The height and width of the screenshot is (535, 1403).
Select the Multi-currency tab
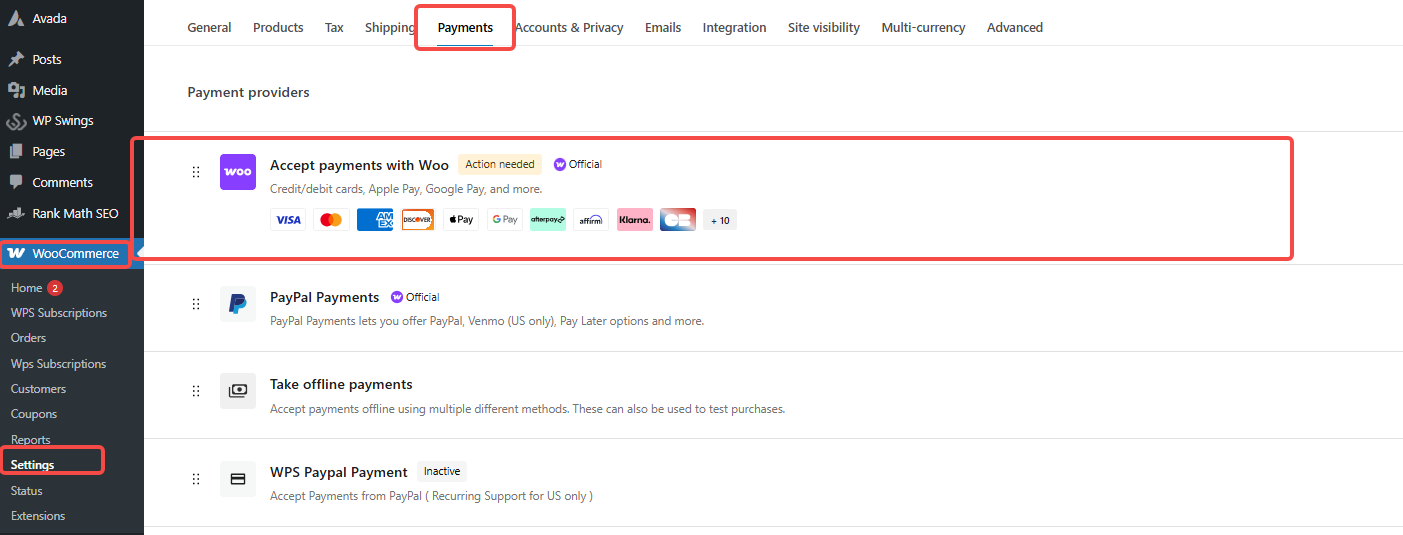tap(923, 28)
